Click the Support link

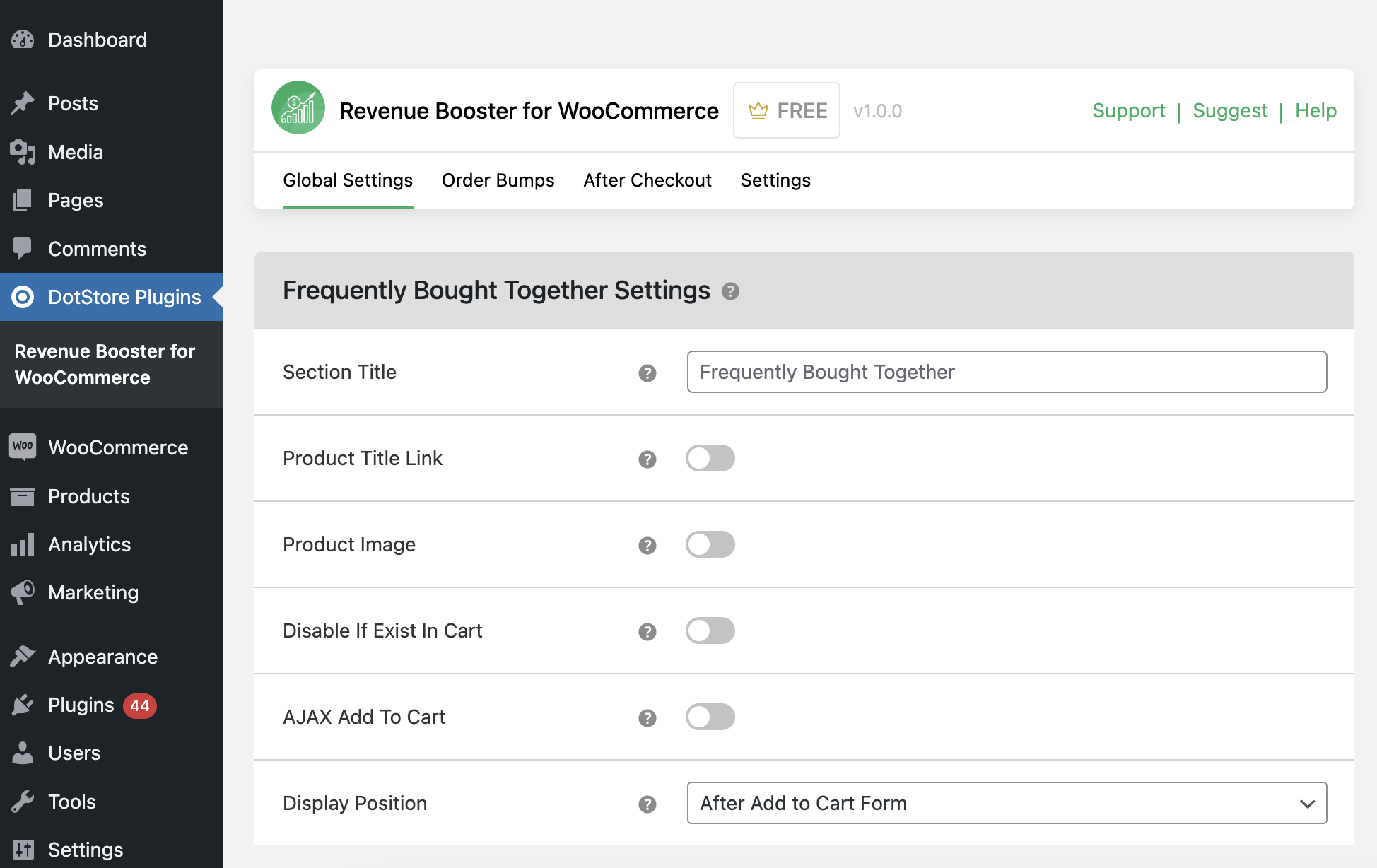1128,110
